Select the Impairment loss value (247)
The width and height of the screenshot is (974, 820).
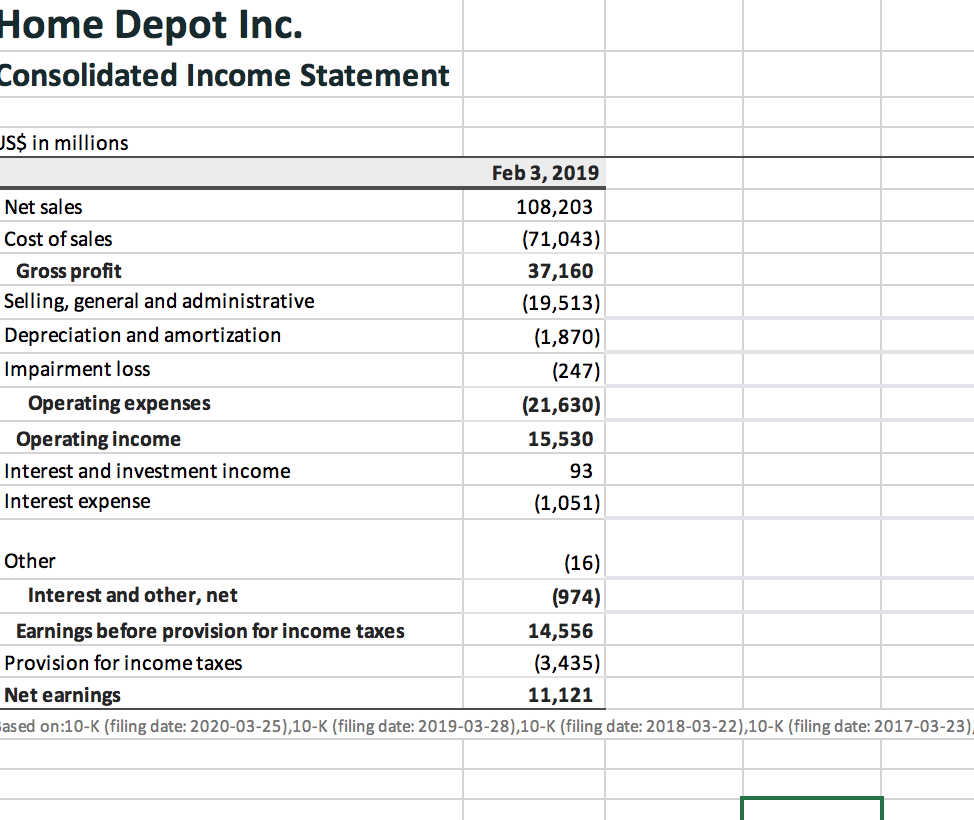point(534,370)
